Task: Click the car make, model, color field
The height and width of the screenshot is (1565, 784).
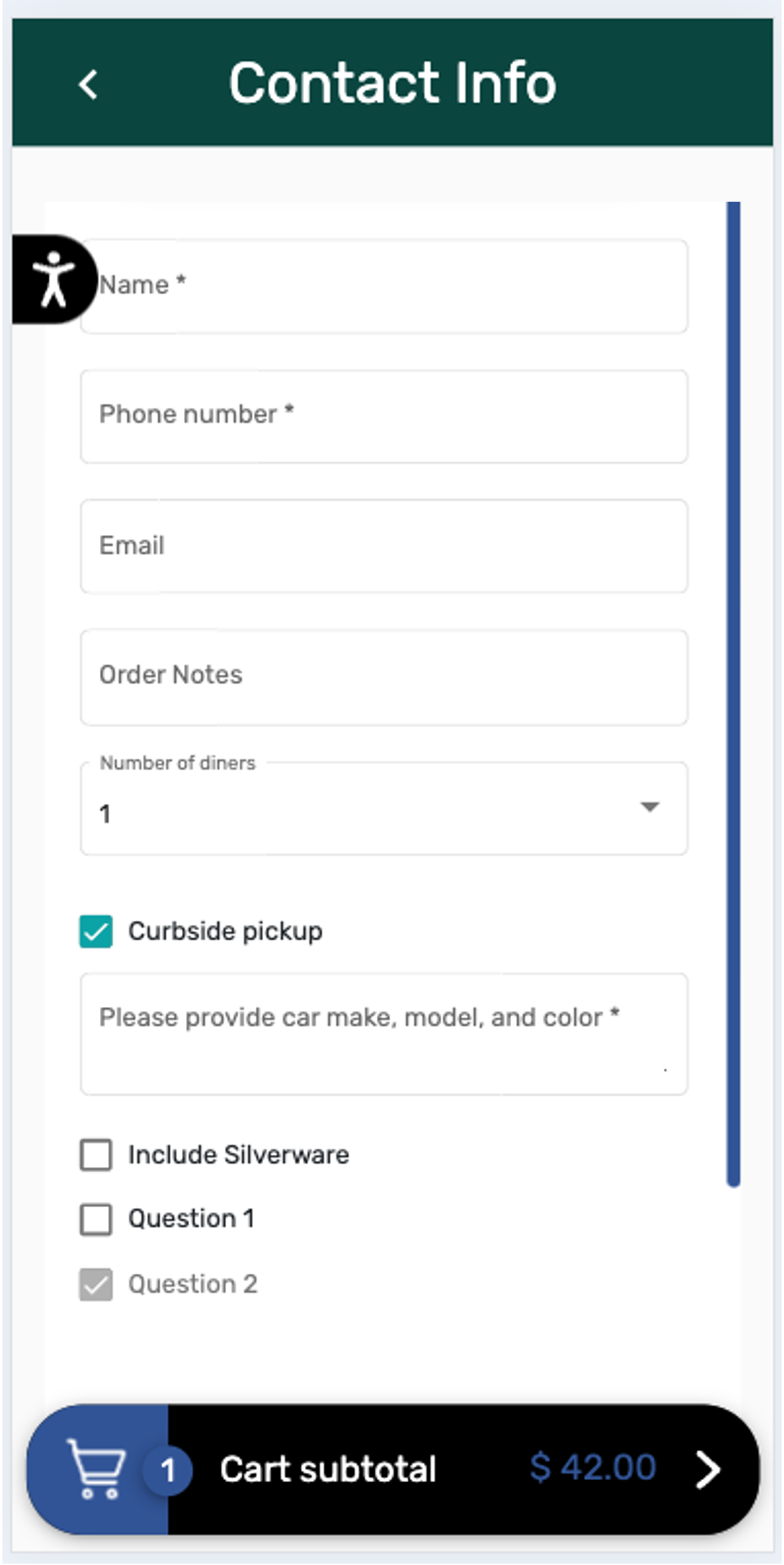Action: pos(384,1033)
